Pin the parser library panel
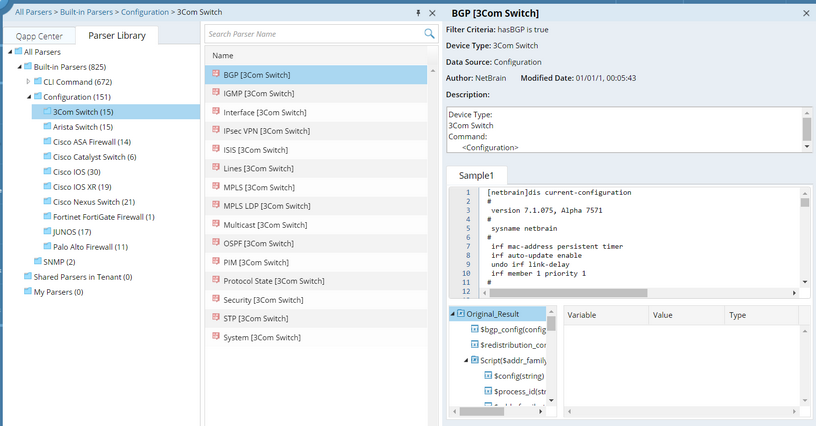 tap(419, 12)
